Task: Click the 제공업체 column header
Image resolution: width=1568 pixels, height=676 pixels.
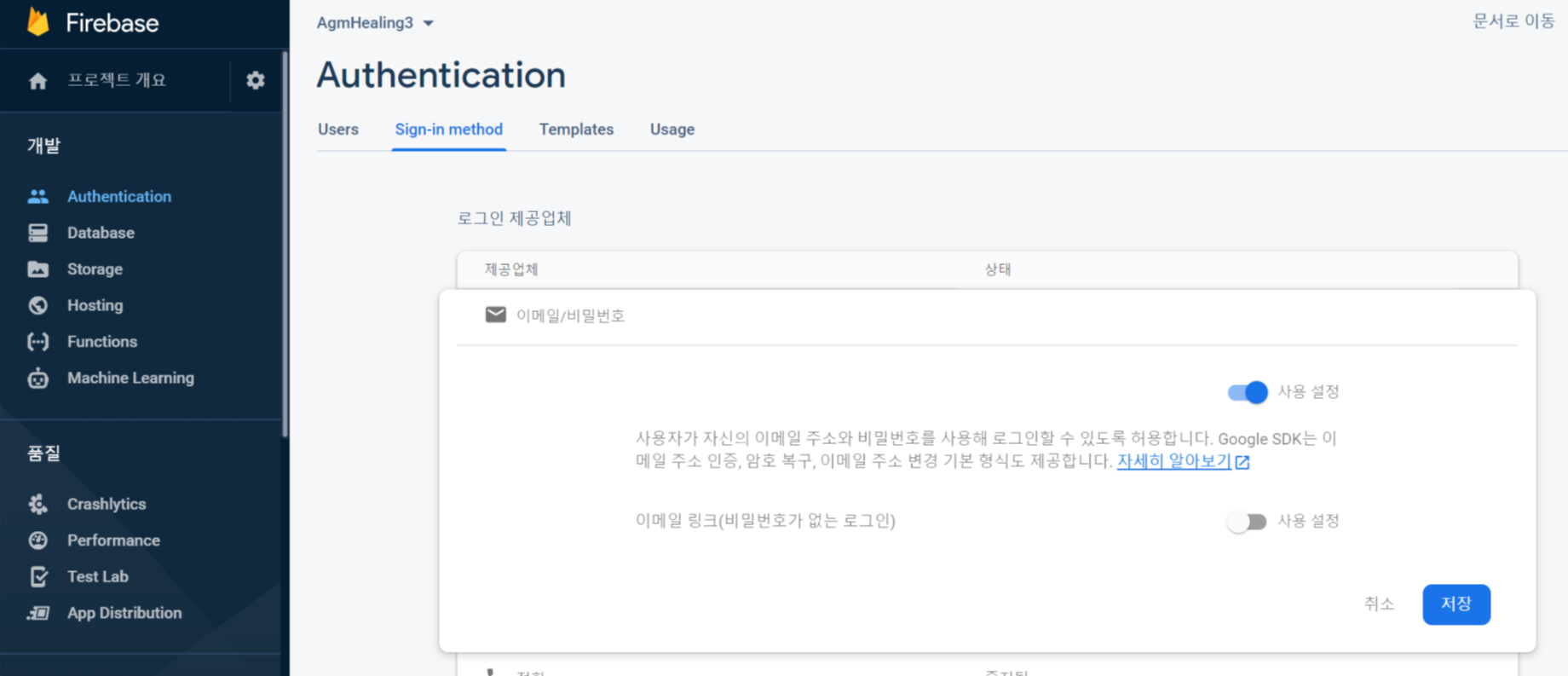Action: [x=511, y=269]
